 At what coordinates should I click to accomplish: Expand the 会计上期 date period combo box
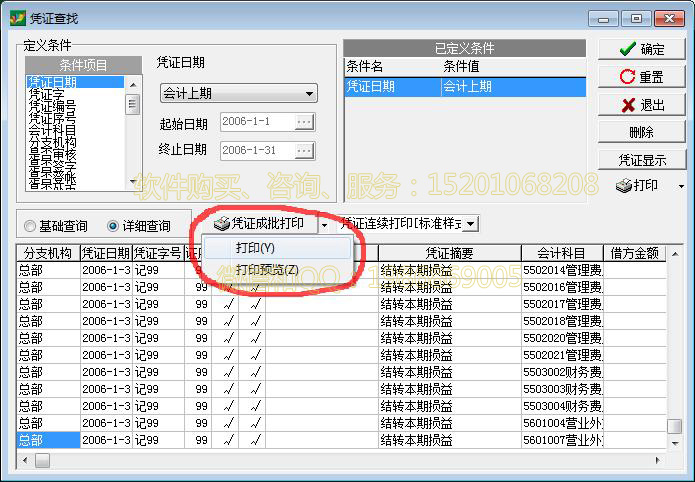pos(309,94)
